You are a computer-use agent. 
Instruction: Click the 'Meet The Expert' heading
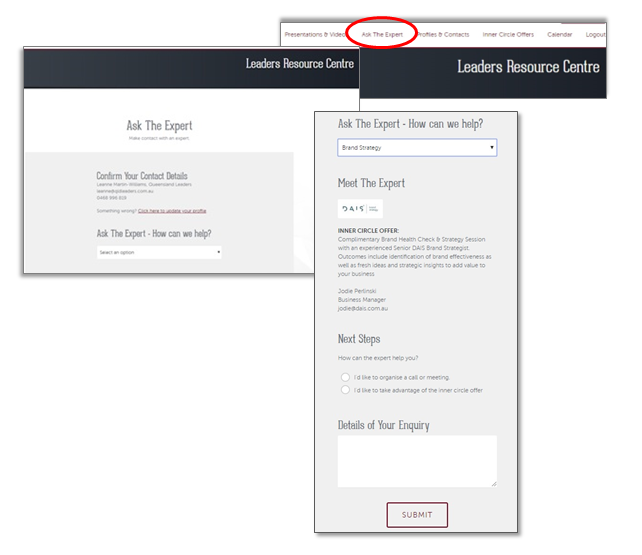(x=371, y=183)
